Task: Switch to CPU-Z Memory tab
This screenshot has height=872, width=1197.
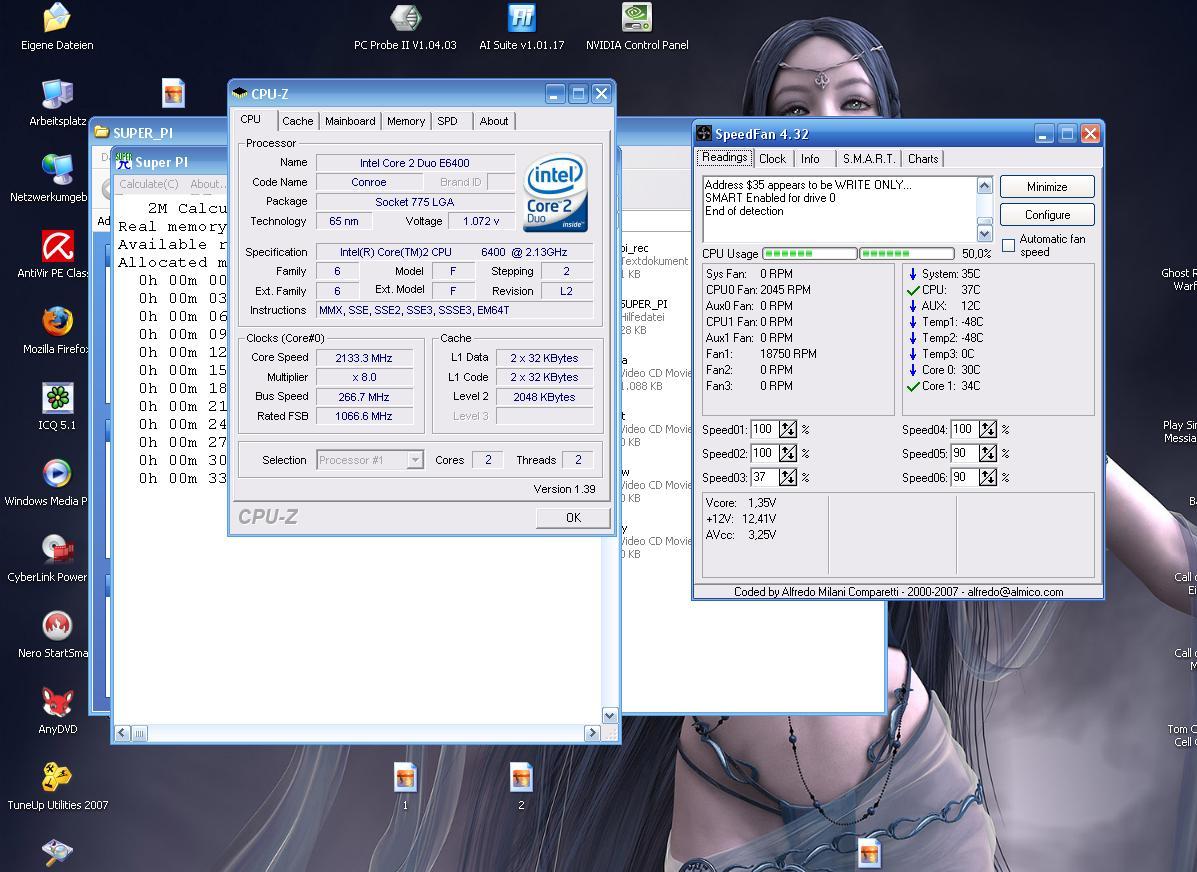Action: [406, 121]
